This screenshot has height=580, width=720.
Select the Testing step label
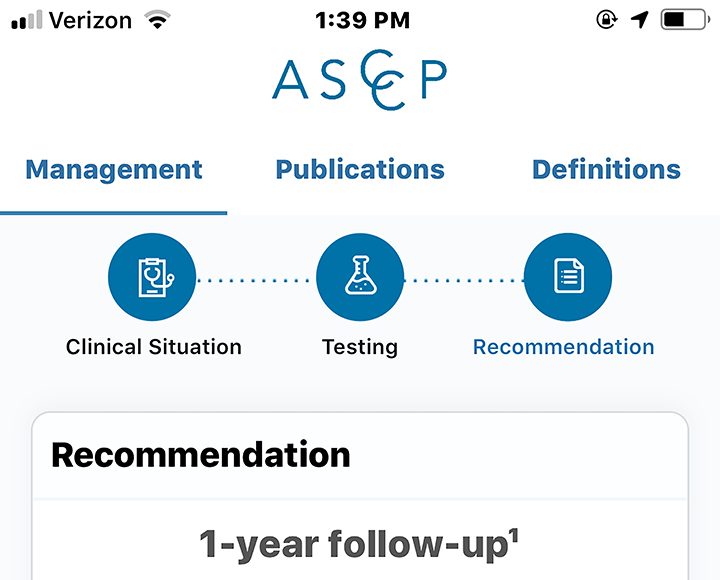click(360, 348)
